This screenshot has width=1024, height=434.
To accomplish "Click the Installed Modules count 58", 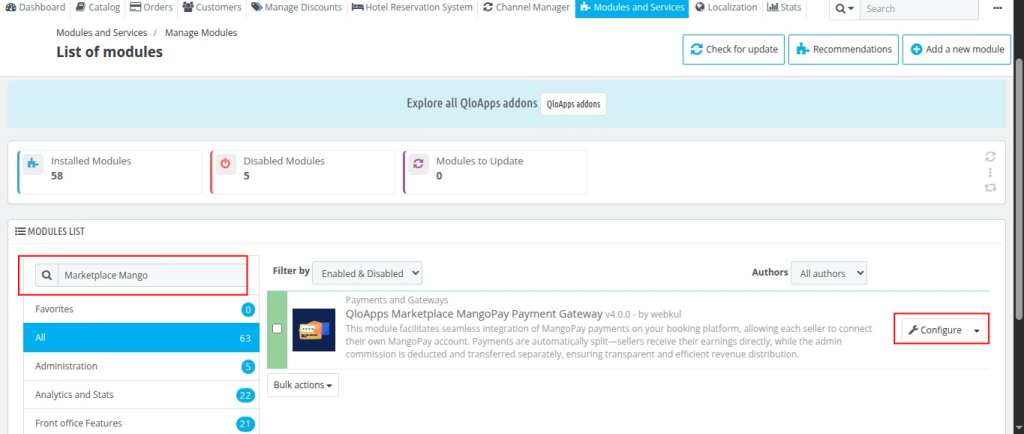I will [x=57, y=175].
